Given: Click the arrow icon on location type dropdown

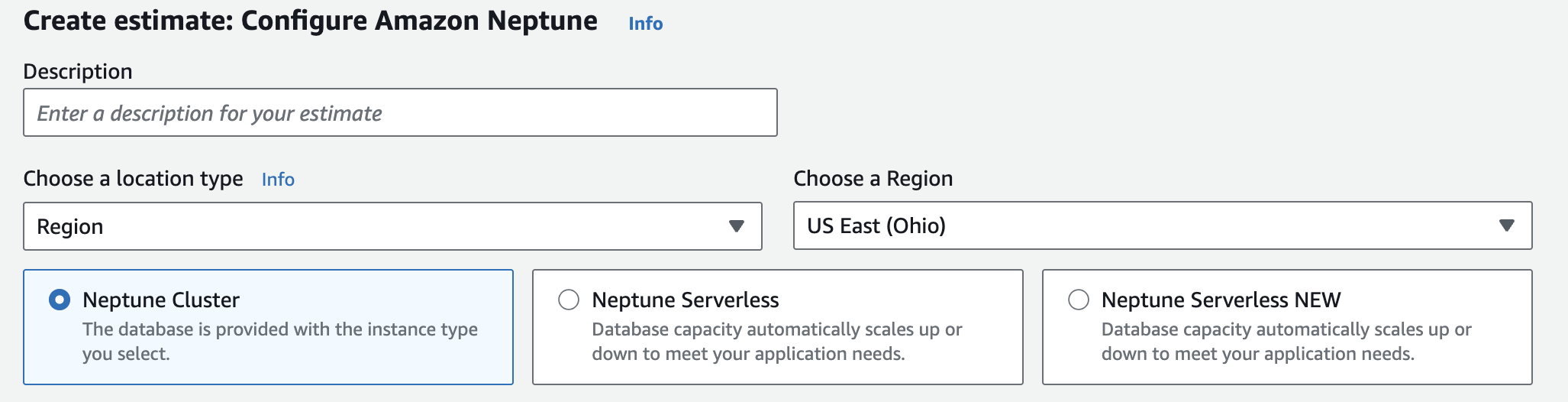Looking at the screenshot, I should [x=736, y=226].
